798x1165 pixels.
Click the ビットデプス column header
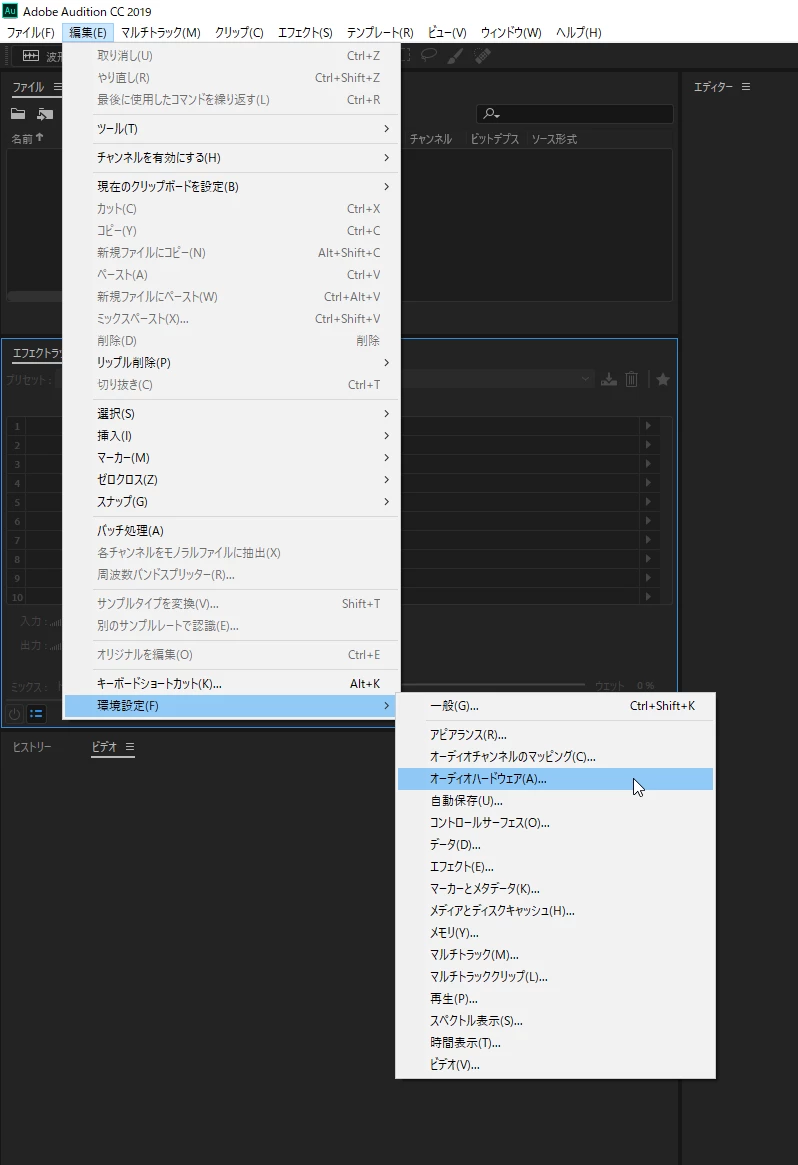tap(494, 139)
